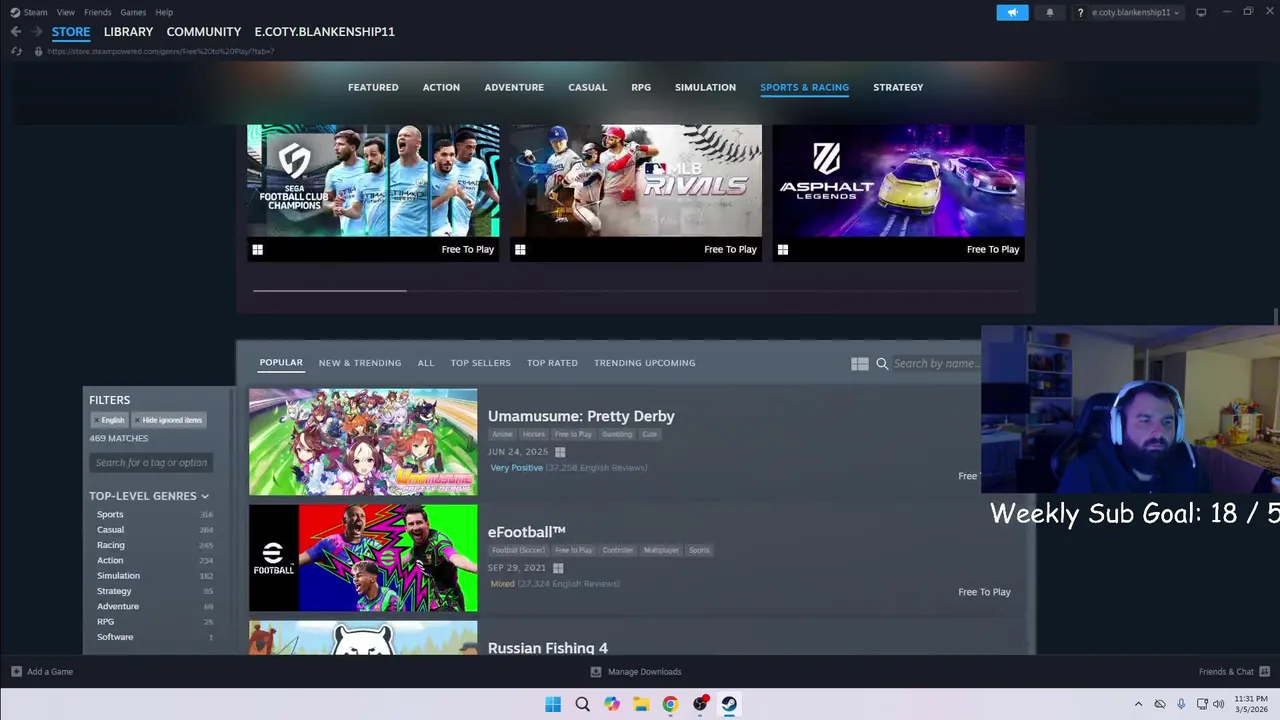Open Windows Start menu
Screen dimensions: 1280x720
pos(553,704)
